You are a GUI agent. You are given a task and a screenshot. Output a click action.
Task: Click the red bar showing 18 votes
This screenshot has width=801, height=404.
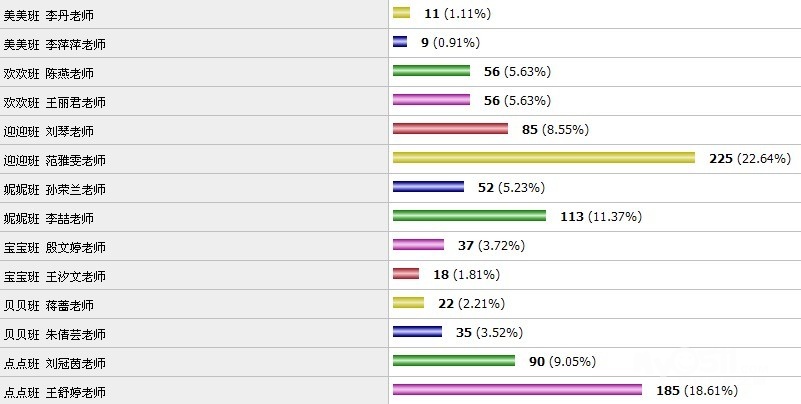point(405,274)
